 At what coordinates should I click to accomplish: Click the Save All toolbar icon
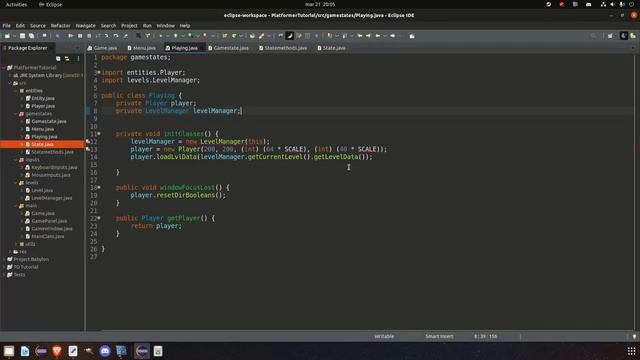point(31,36)
